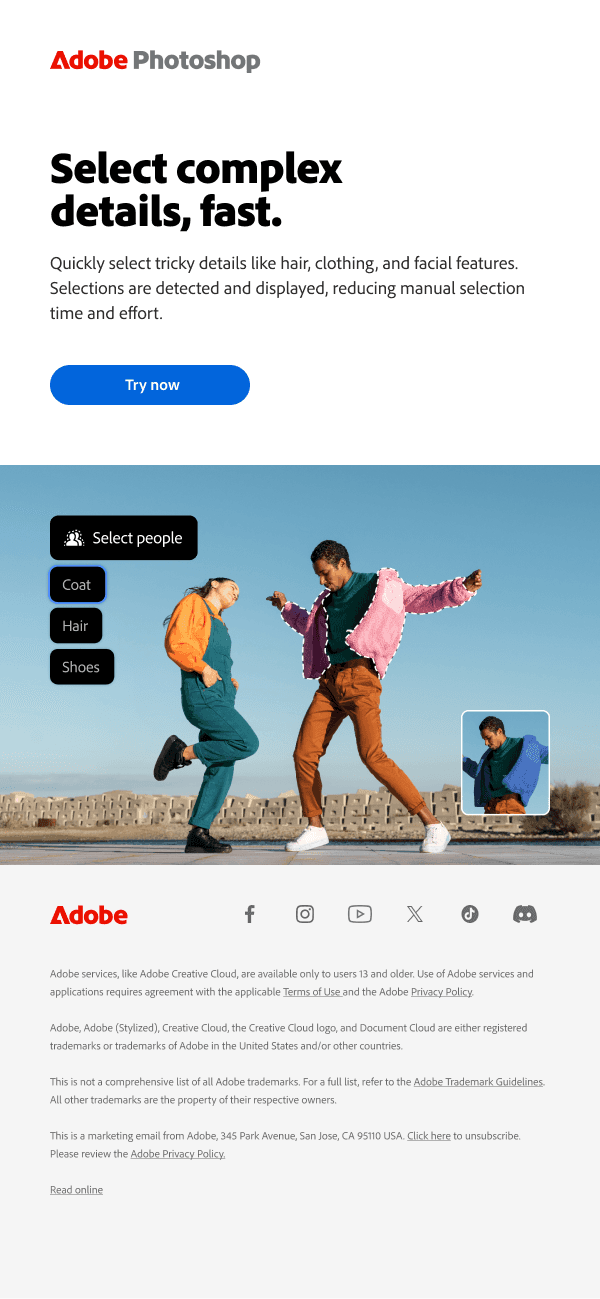The height and width of the screenshot is (1299, 600).
Task: Select the Coat option chip
Action: tap(77, 585)
